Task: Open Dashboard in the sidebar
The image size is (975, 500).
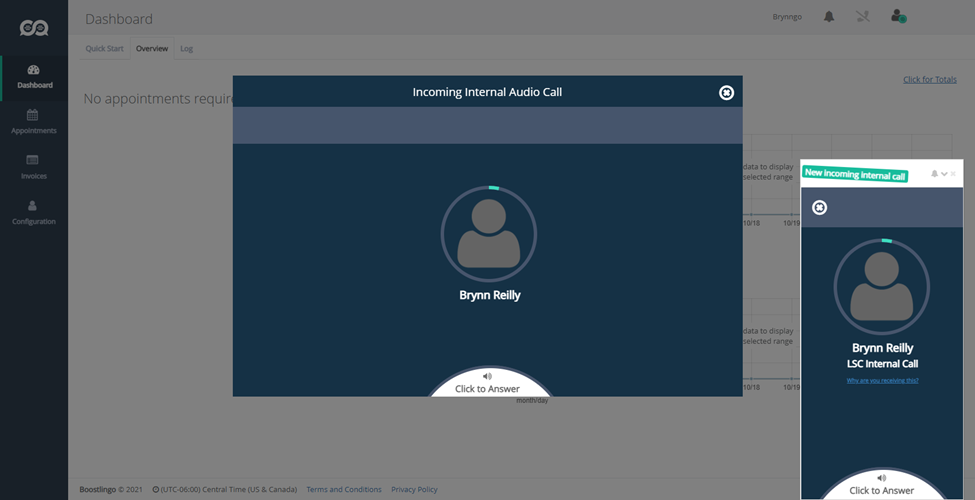Action: point(34,77)
